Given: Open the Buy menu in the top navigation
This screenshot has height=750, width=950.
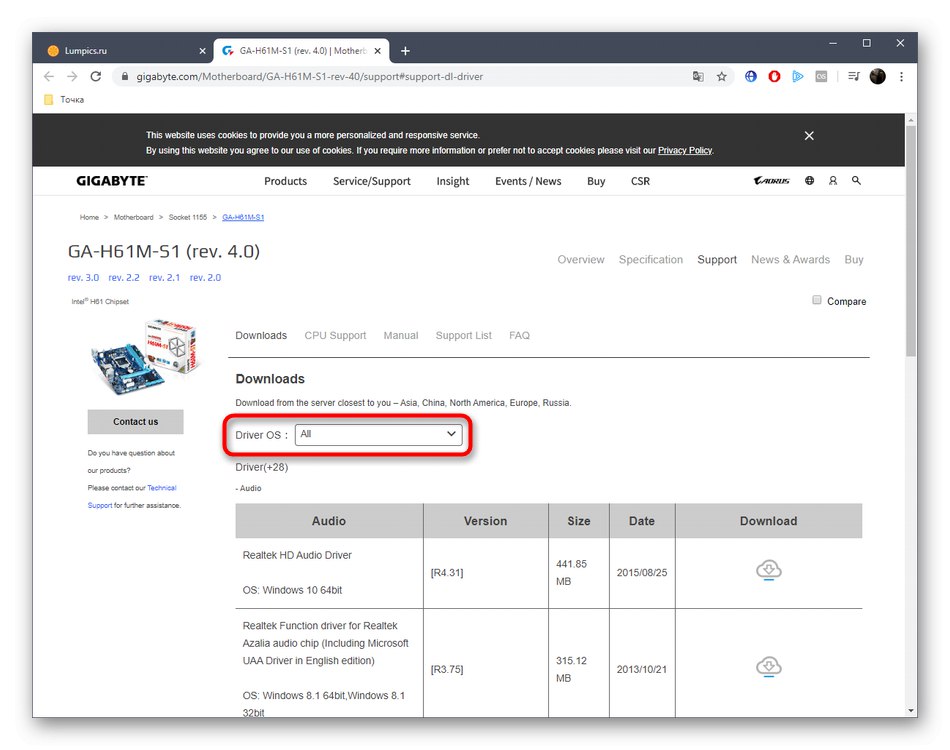Looking at the screenshot, I should (x=596, y=181).
